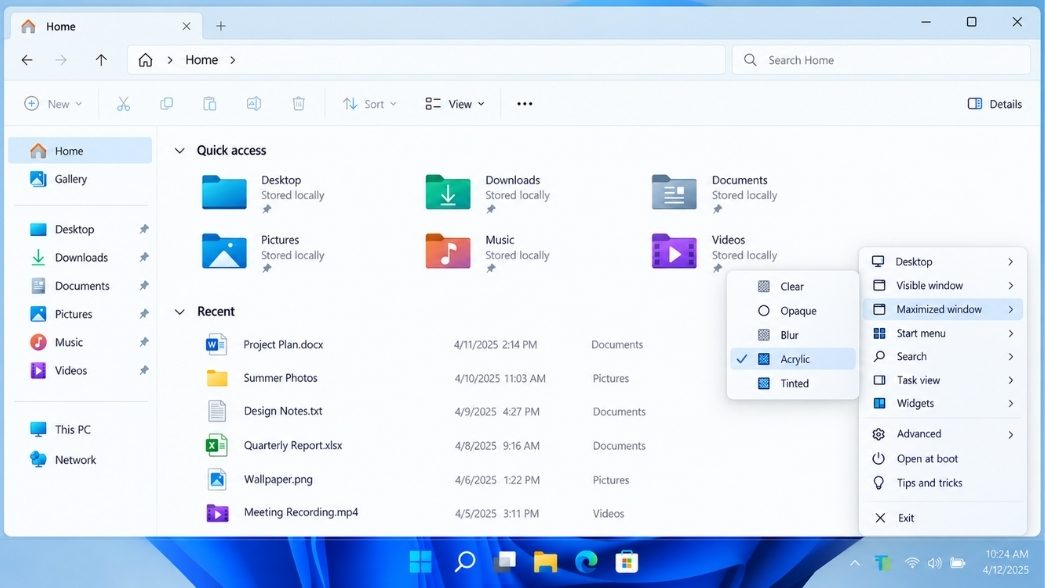Go up one level with up arrow
Screen dimensions: 1045x588
pos(101,60)
